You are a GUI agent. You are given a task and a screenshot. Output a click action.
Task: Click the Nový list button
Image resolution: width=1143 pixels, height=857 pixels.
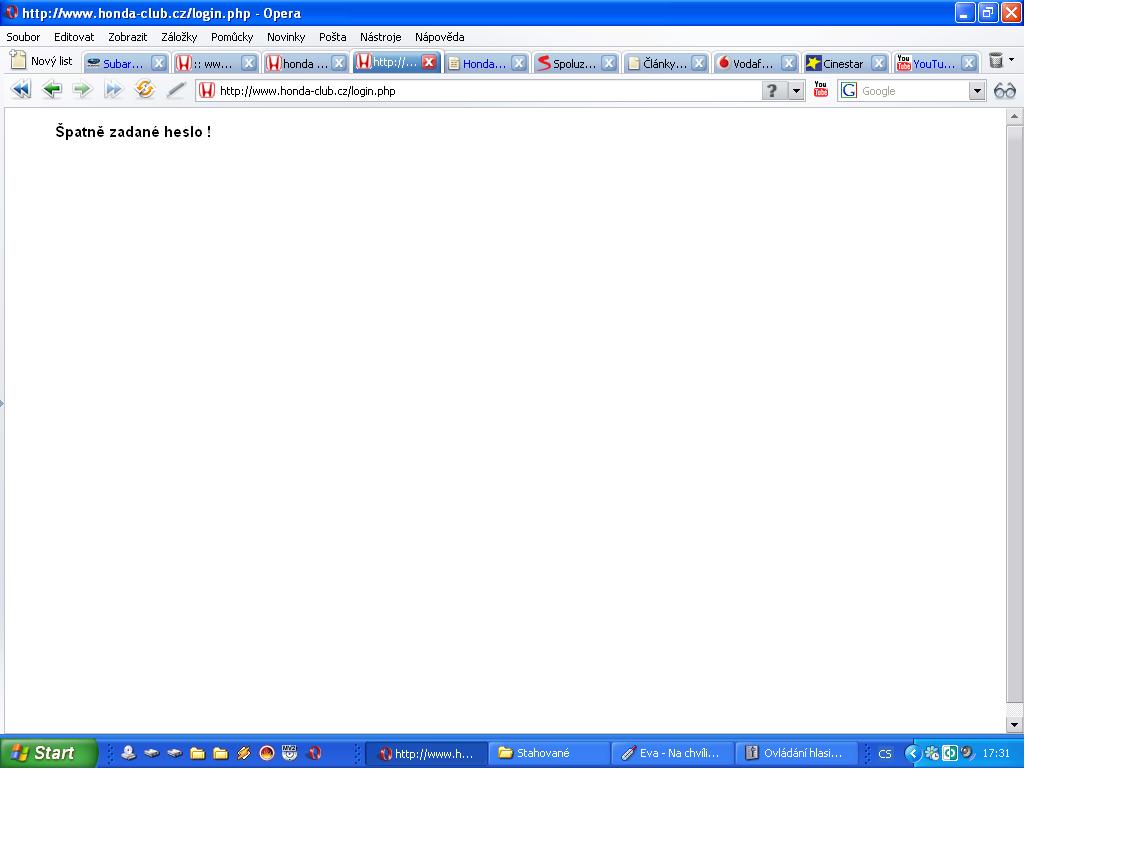pos(41,61)
